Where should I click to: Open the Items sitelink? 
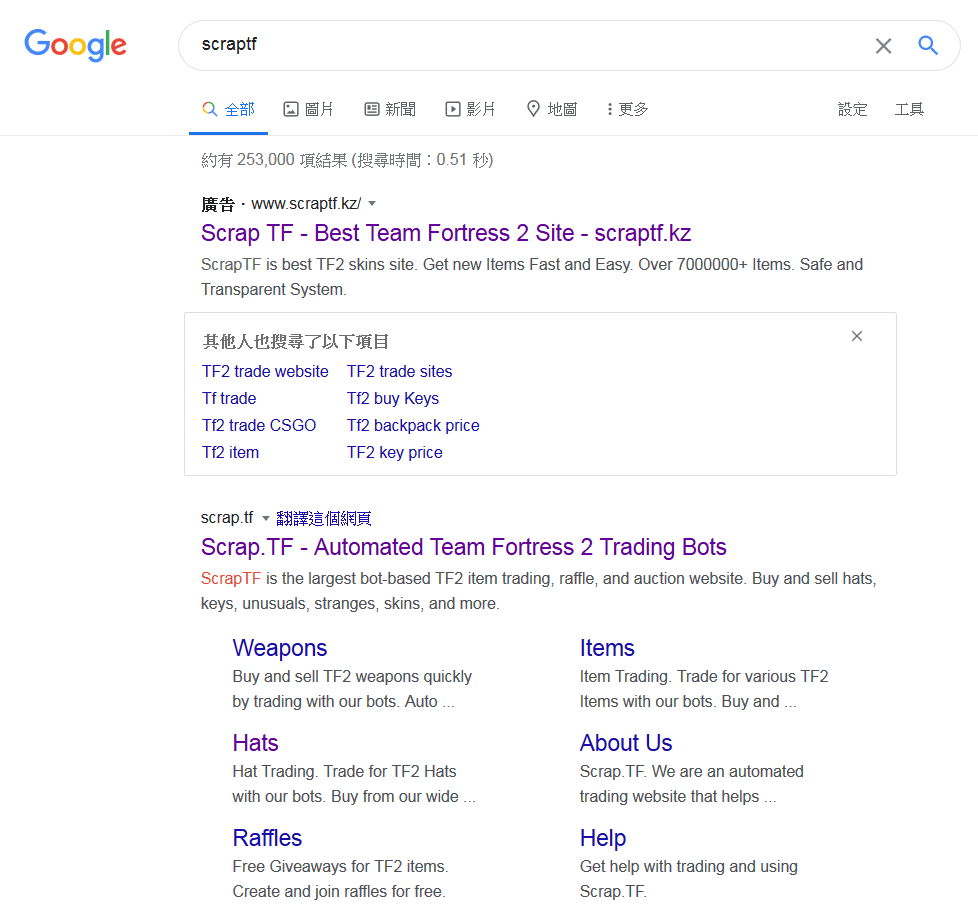click(607, 648)
